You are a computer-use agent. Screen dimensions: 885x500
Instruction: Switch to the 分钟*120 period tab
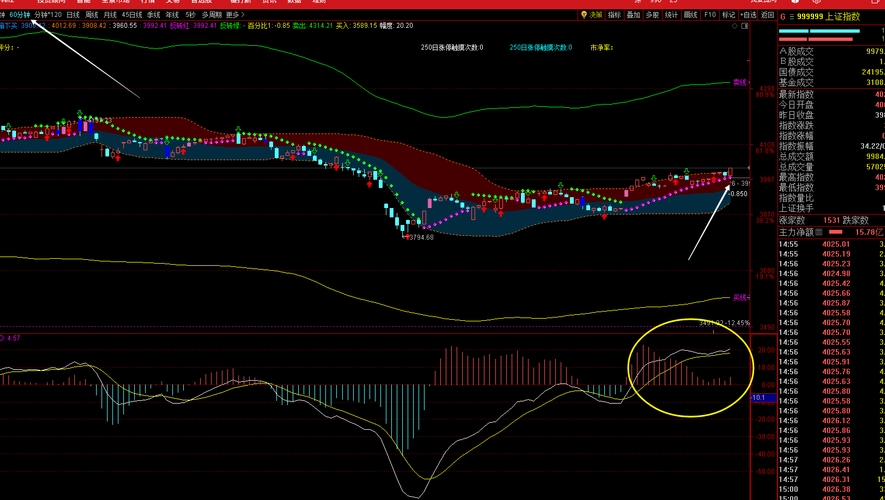[48, 15]
